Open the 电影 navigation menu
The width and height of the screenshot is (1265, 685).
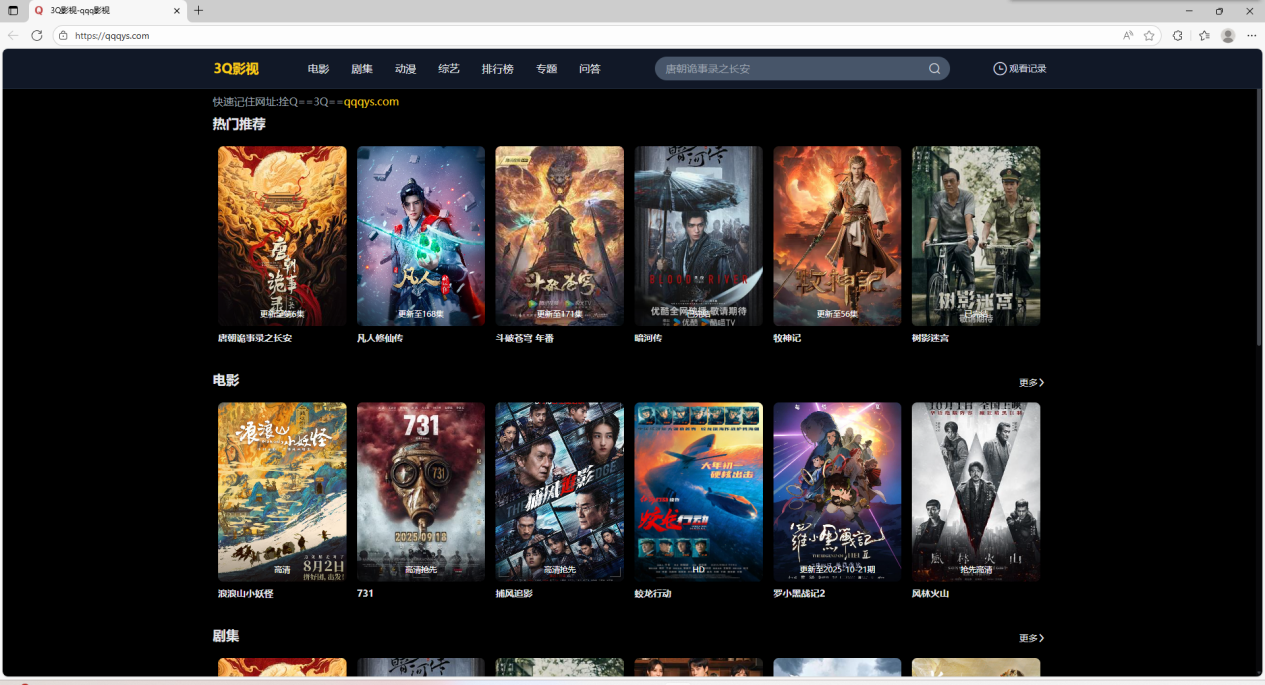(x=318, y=69)
